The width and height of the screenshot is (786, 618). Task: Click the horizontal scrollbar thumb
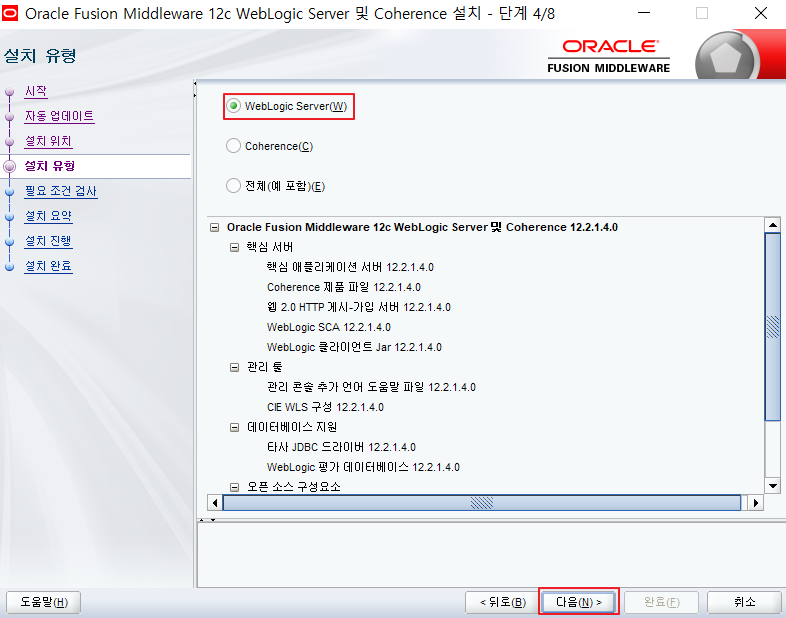pyautogui.click(x=482, y=503)
